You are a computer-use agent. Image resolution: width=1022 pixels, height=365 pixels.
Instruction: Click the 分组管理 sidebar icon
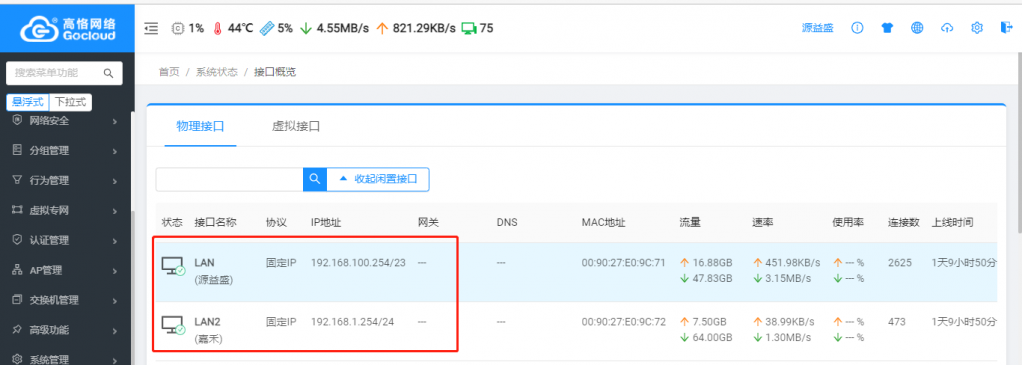coord(18,150)
